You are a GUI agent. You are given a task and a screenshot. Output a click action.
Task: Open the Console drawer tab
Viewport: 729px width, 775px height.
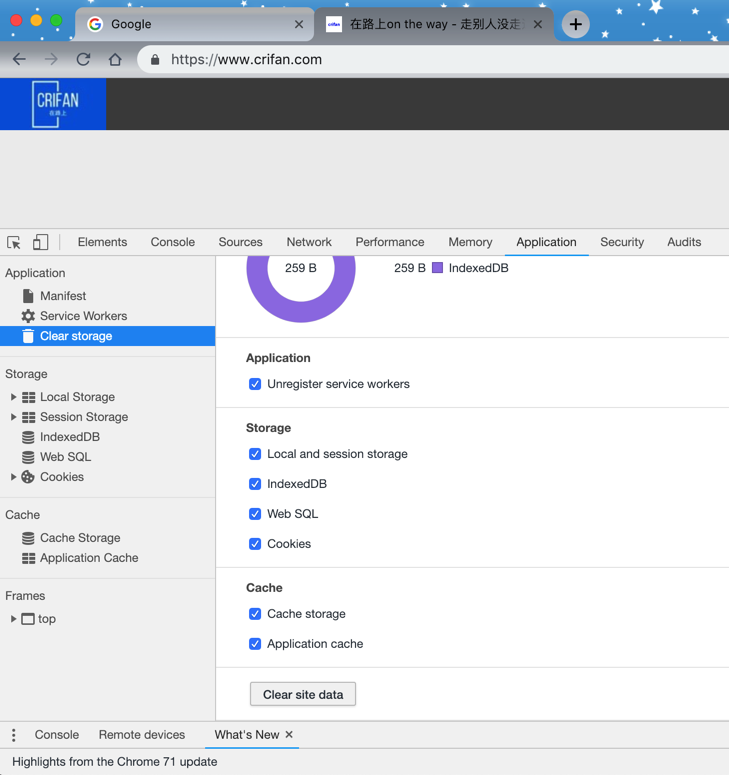[56, 735]
